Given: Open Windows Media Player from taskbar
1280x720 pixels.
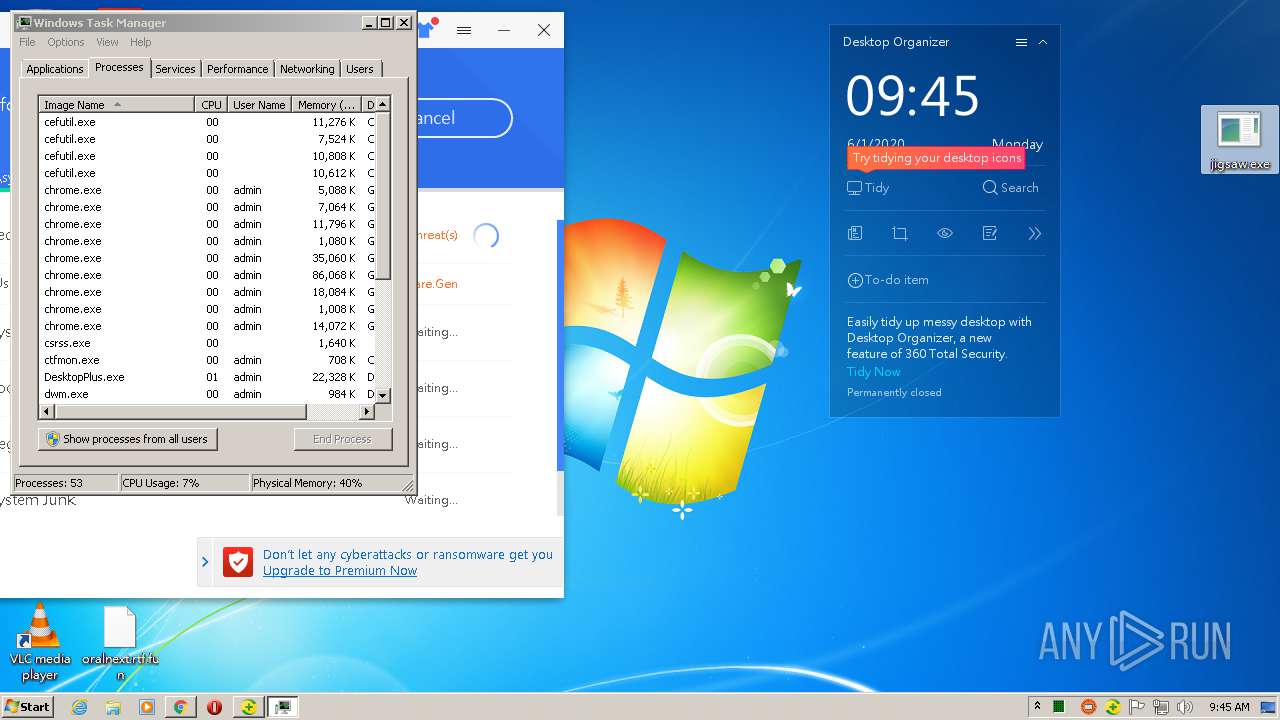Looking at the screenshot, I should pyautogui.click(x=147, y=707).
